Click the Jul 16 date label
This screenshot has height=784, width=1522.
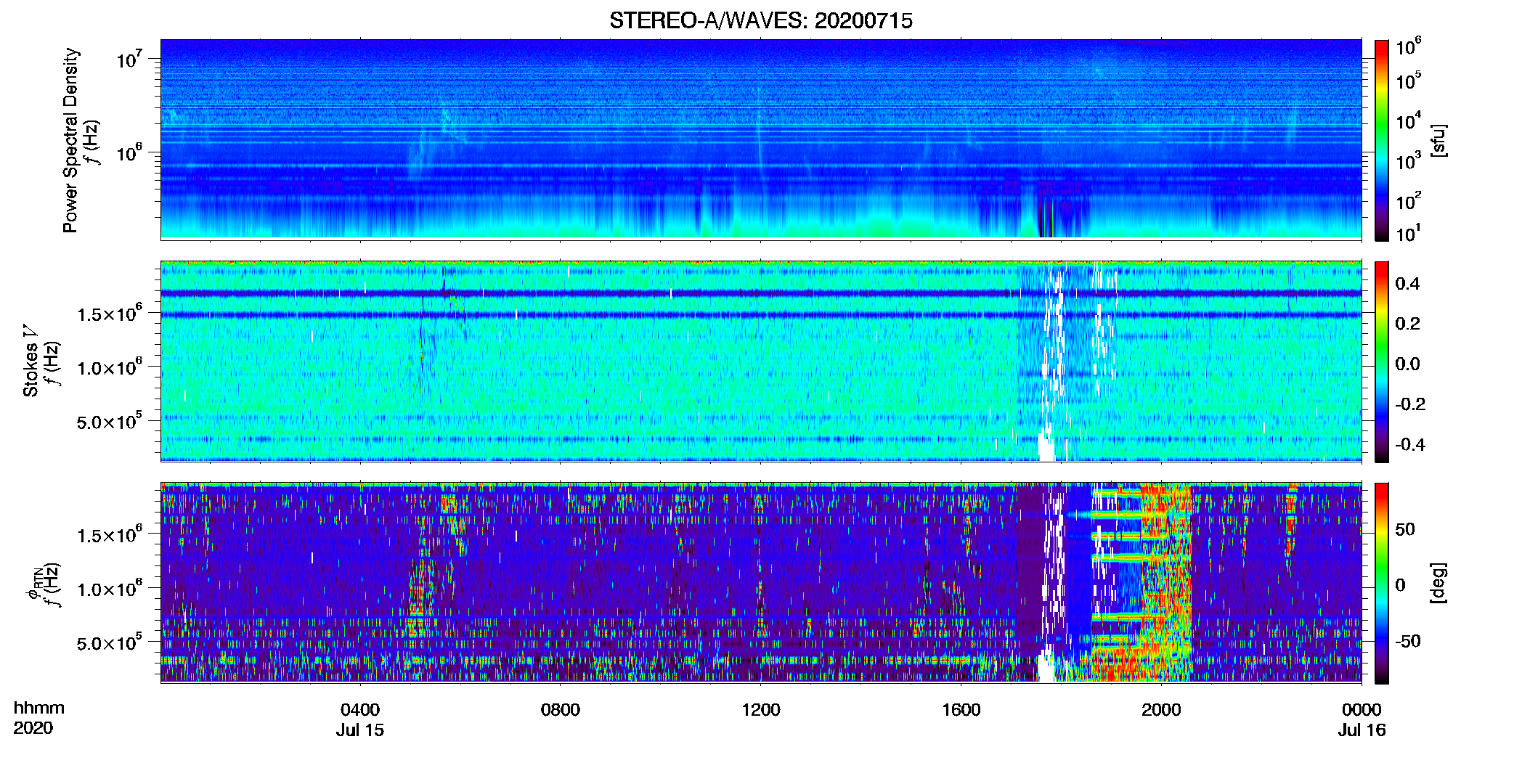(1362, 730)
